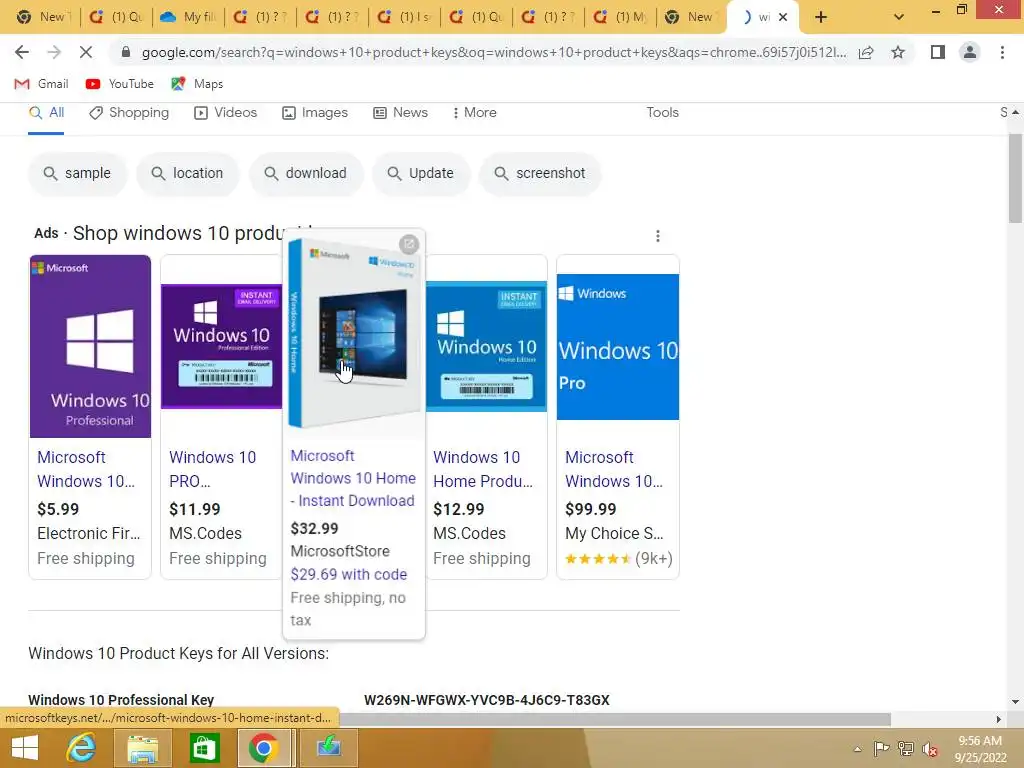Open the blue Windows 10 Pro image
Screen dimensions: 1024x768
[618, 347]
